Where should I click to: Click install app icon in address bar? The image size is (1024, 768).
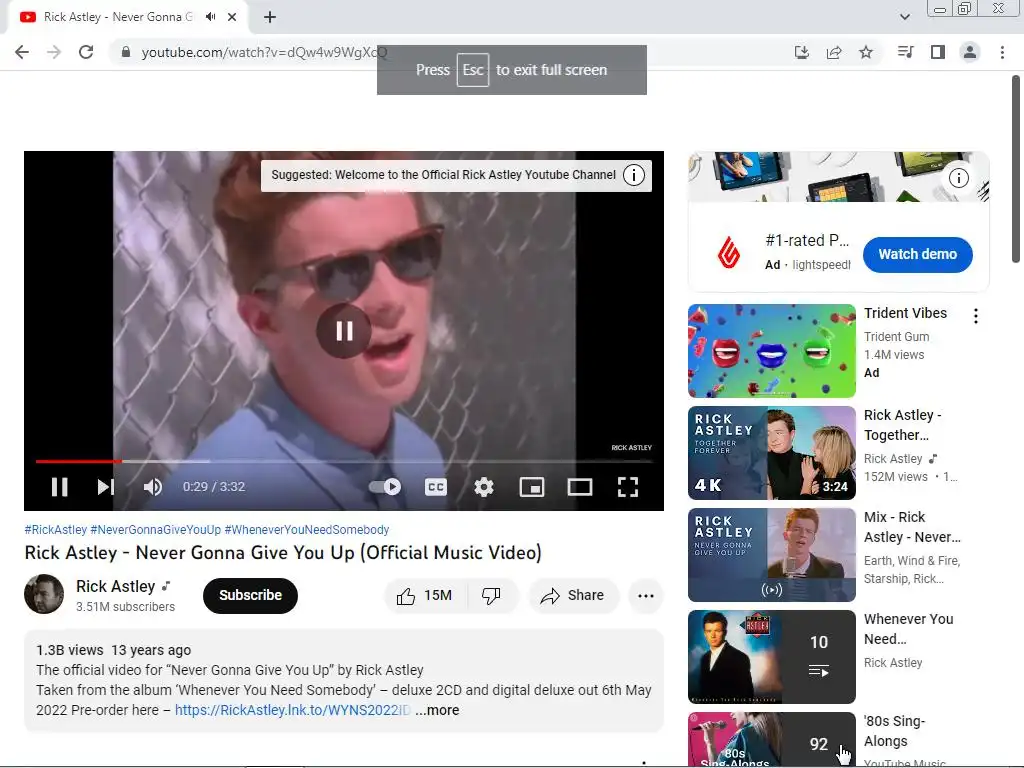tap(801, 52)
